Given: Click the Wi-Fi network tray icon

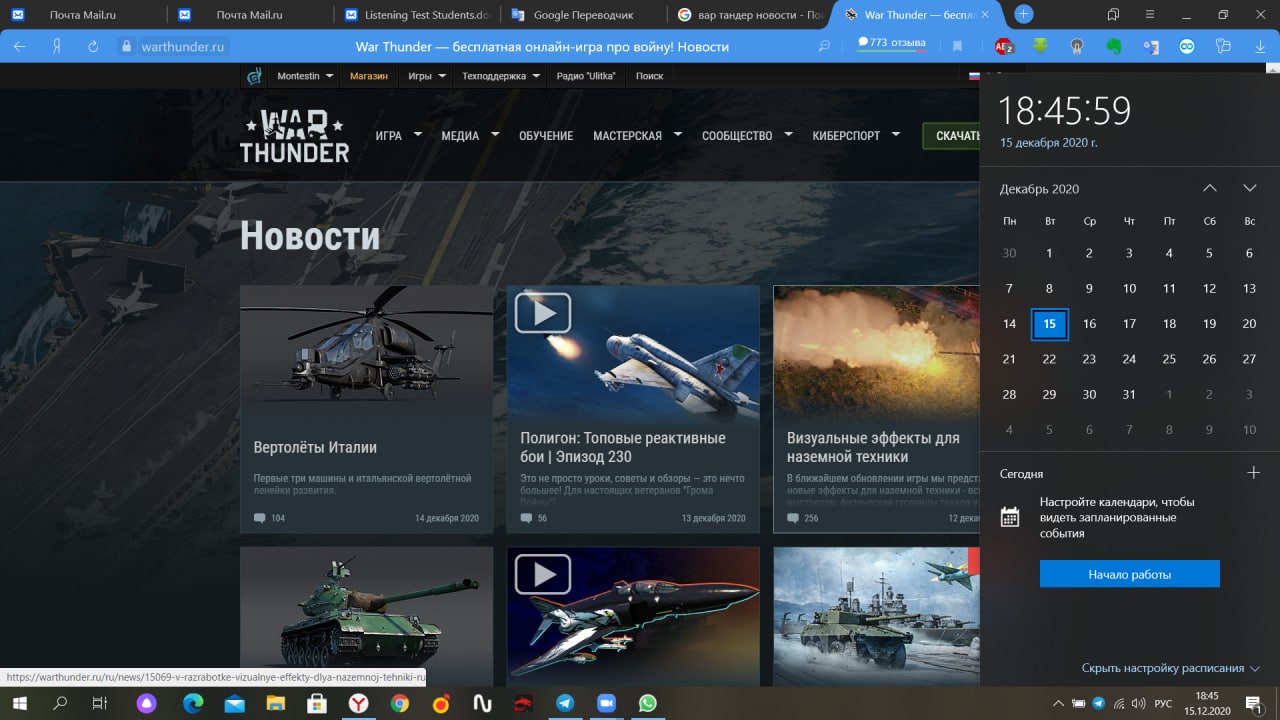Looking at the screenshot, I should (x=1119, y=704).
